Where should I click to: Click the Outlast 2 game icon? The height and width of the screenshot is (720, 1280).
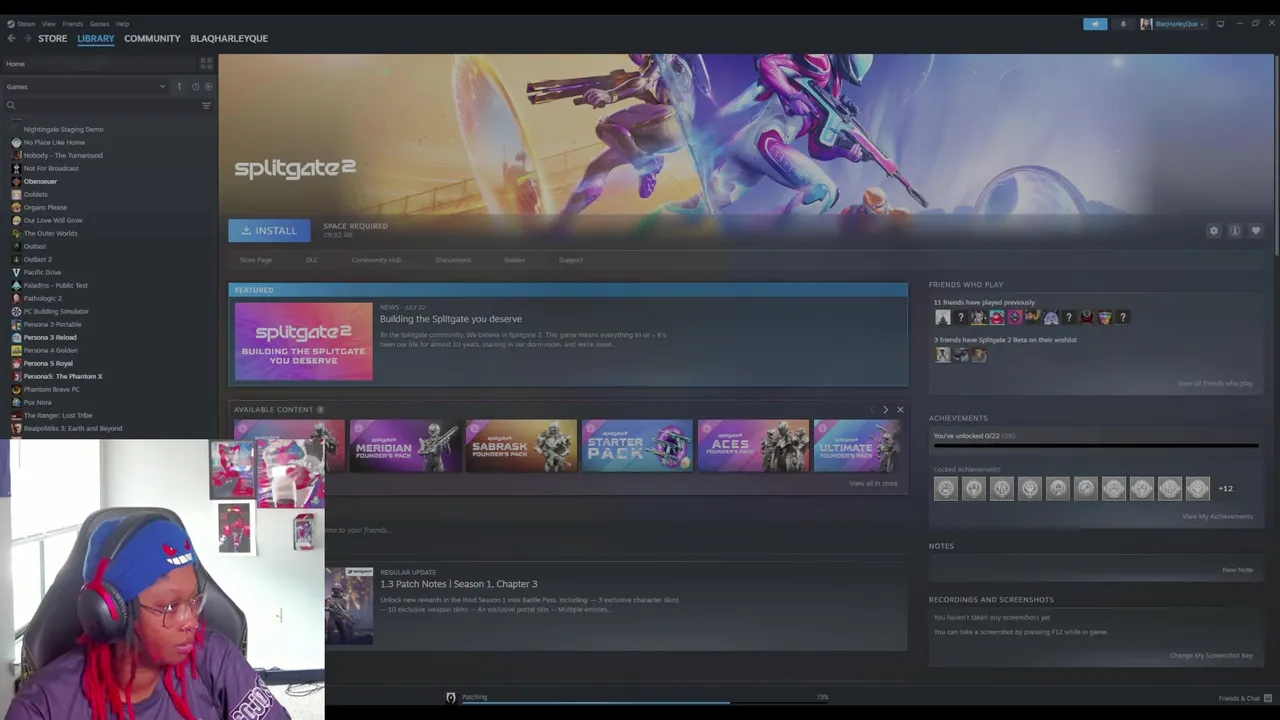16,259
